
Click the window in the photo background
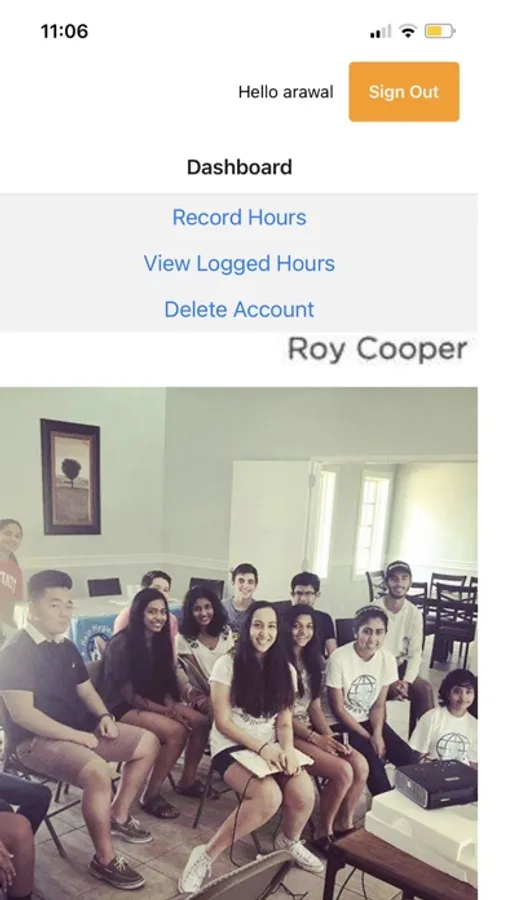tap(371, 522)
